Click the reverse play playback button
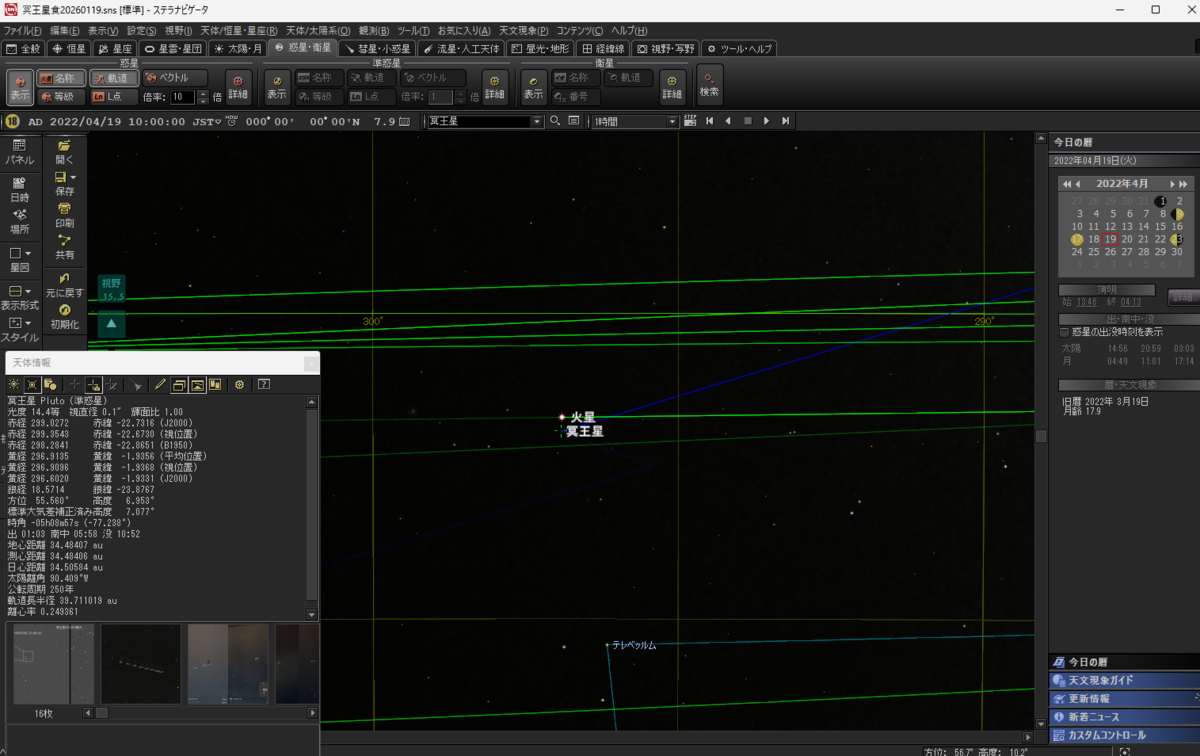Viewport: 1200px width, 756px height. coord(728,121)
